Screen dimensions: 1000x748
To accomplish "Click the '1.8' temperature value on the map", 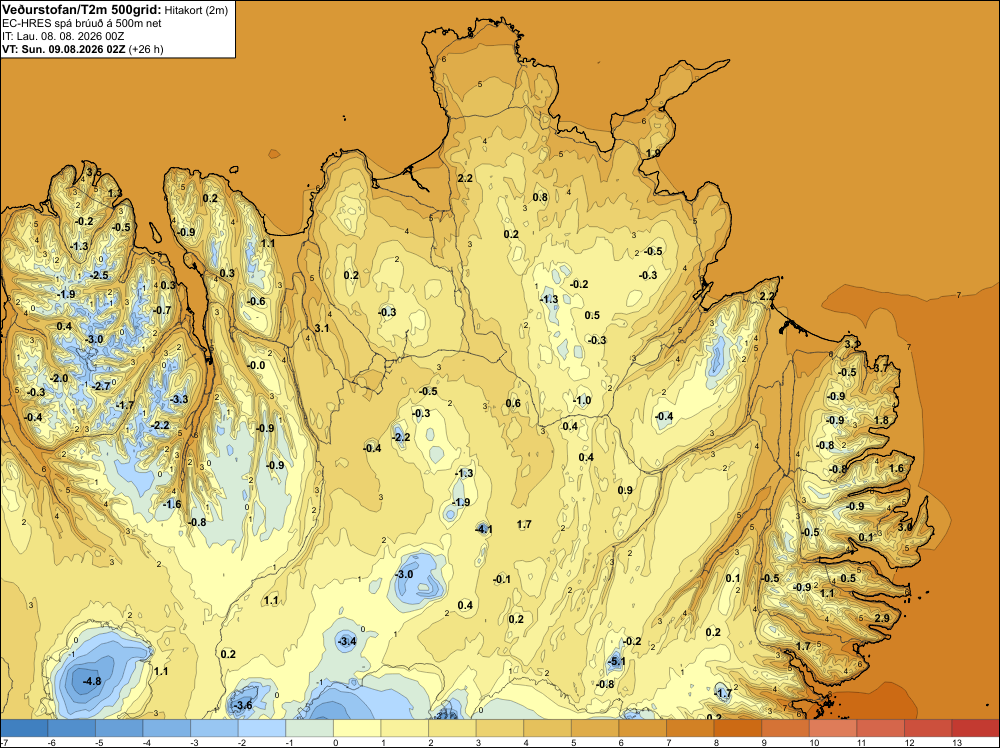I will click(x=881, y=420).
